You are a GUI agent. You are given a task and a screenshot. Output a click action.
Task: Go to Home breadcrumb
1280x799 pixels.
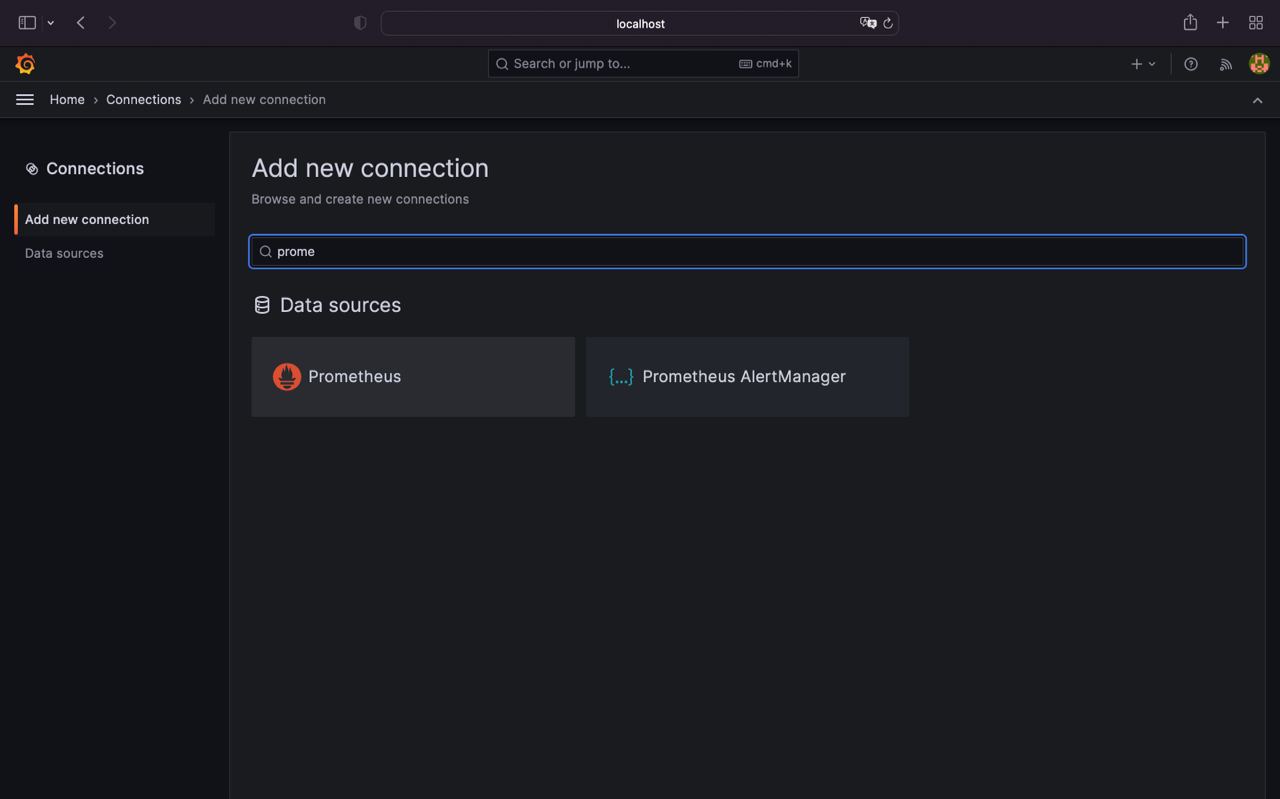coord(67,99)
